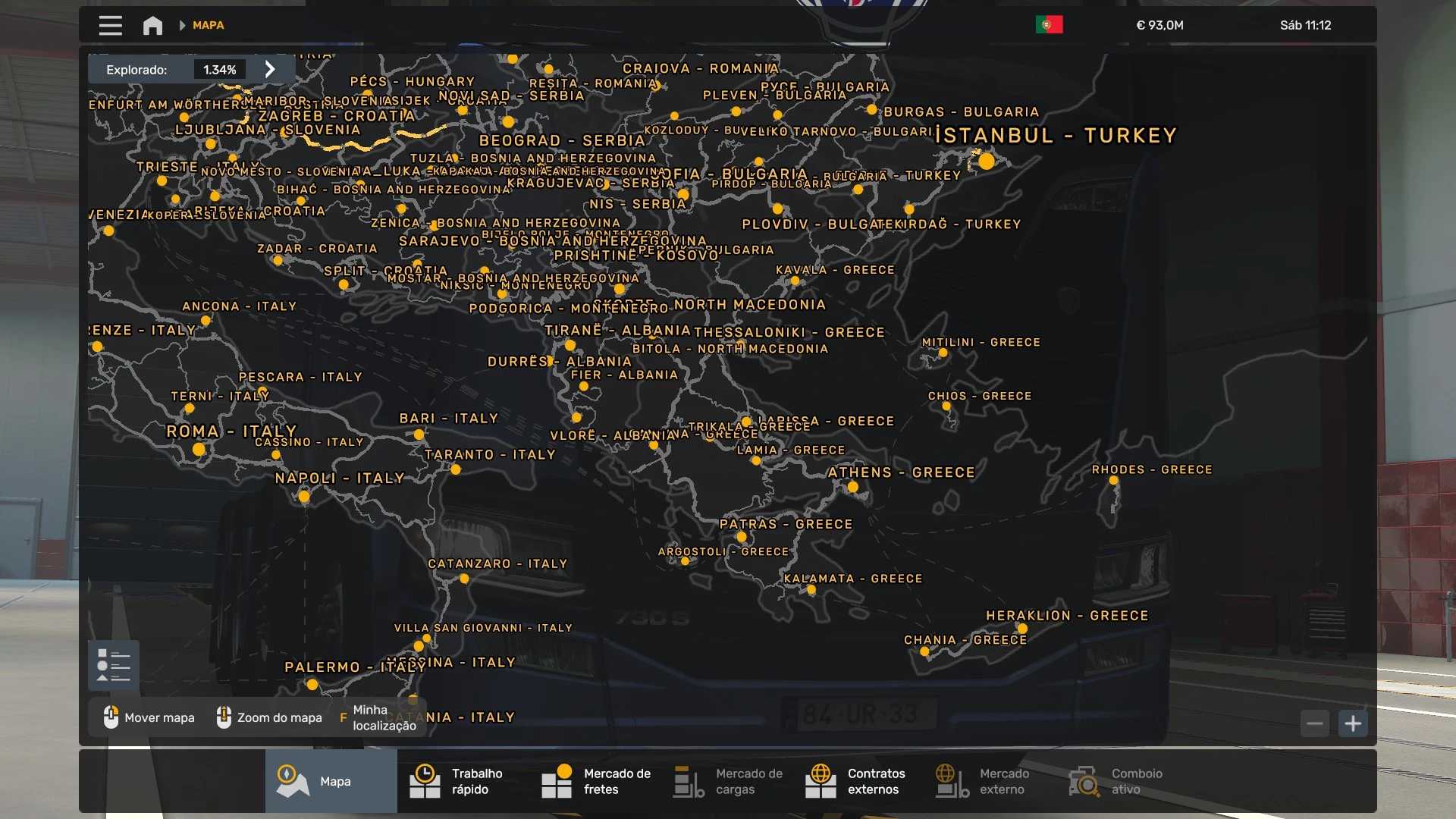Select Istanbul city marker on map
1456x819 pixels.
click(986, 161)
